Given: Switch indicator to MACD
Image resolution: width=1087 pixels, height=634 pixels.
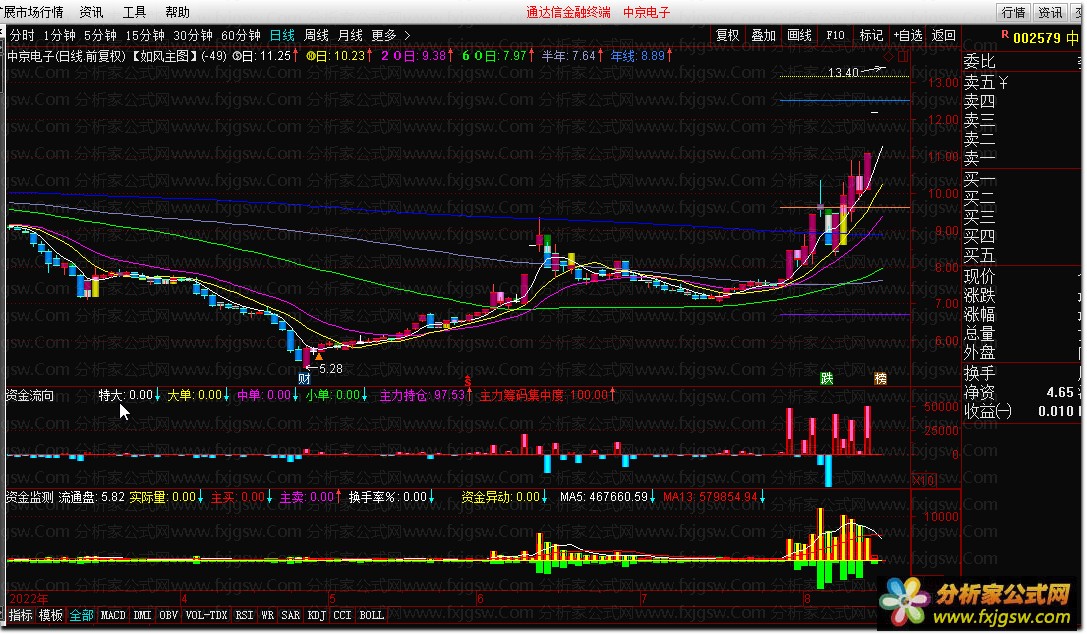Looking at the screenshot, I should click(x=113, y=615).
